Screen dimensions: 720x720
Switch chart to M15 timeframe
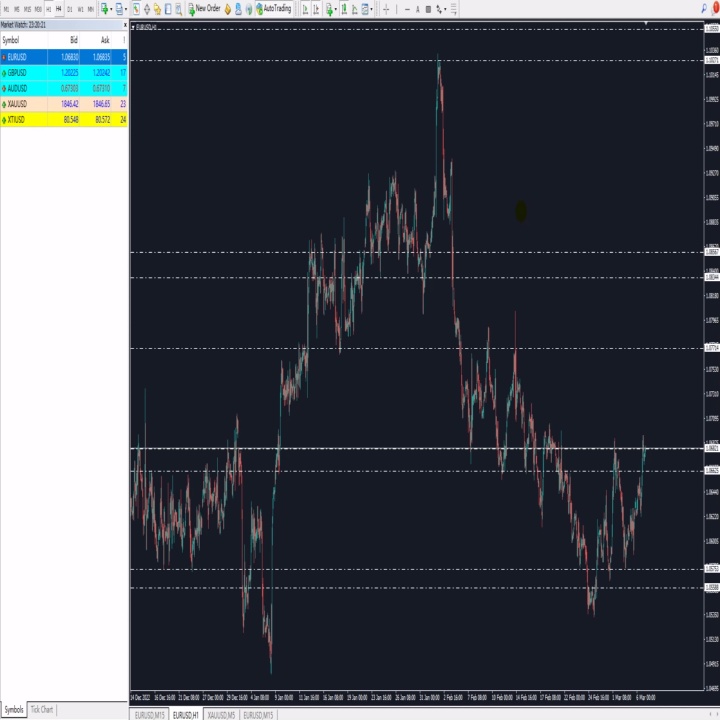pyautogui.click(x=27, y=9)
